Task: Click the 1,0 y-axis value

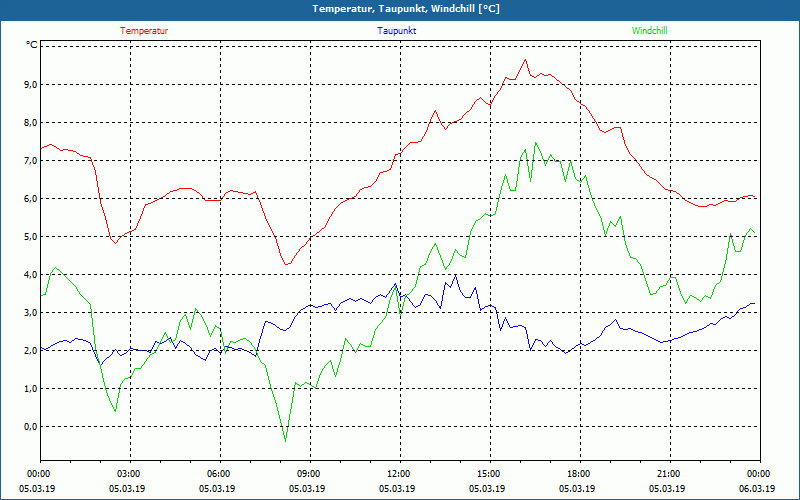Action: click(x=32, y=389)
